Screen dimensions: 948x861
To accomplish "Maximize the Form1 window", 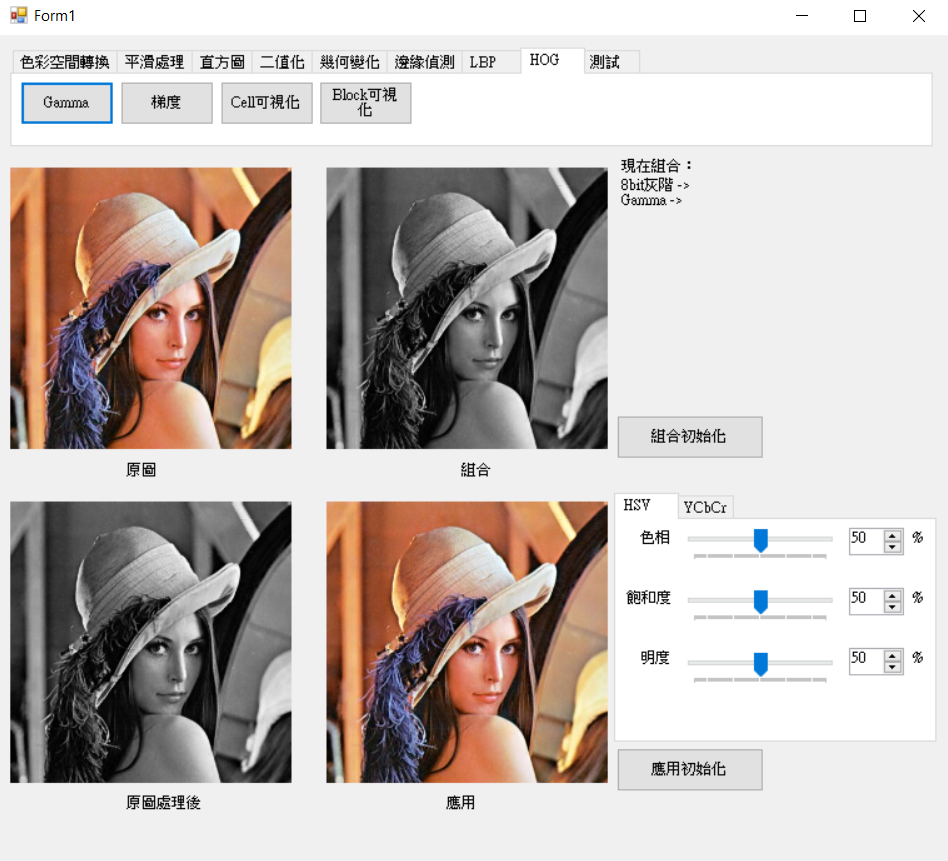I will [x=860, y=16].
